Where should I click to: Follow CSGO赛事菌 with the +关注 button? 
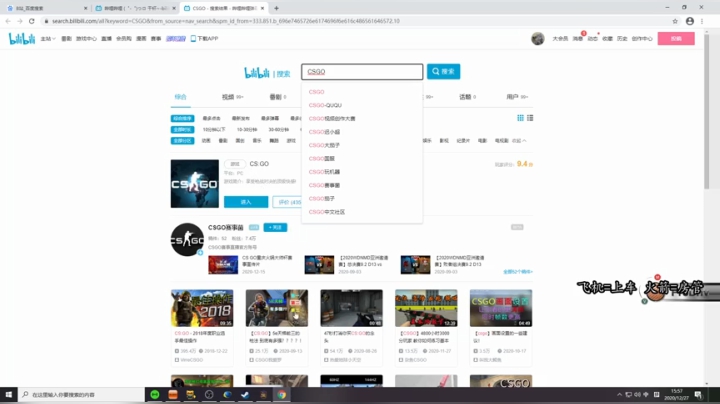coord(275,227)
